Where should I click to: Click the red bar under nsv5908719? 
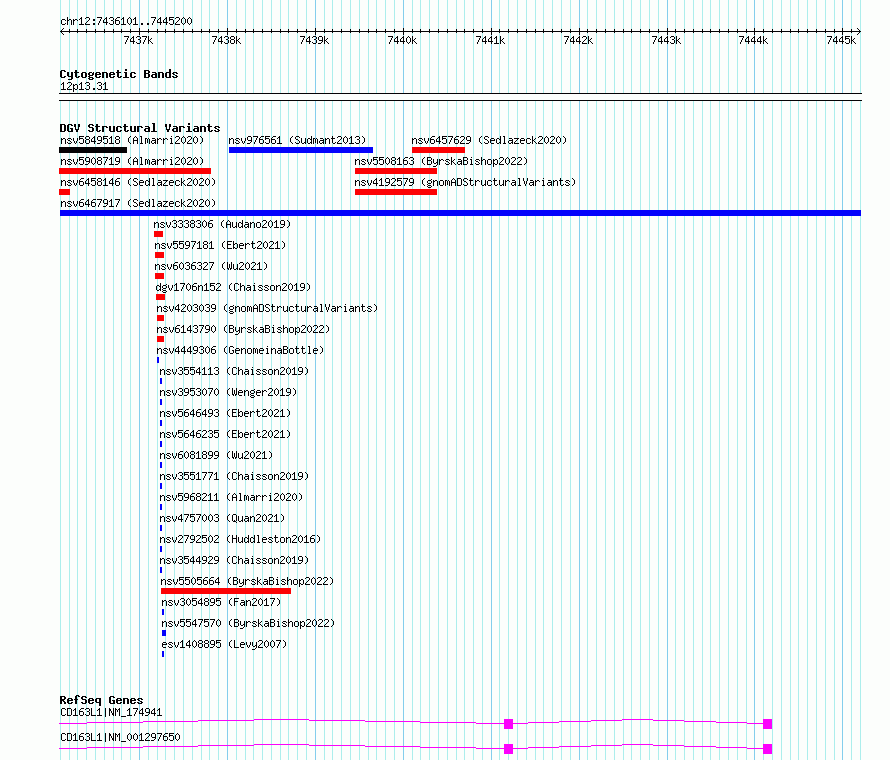[x=135, y=171]
